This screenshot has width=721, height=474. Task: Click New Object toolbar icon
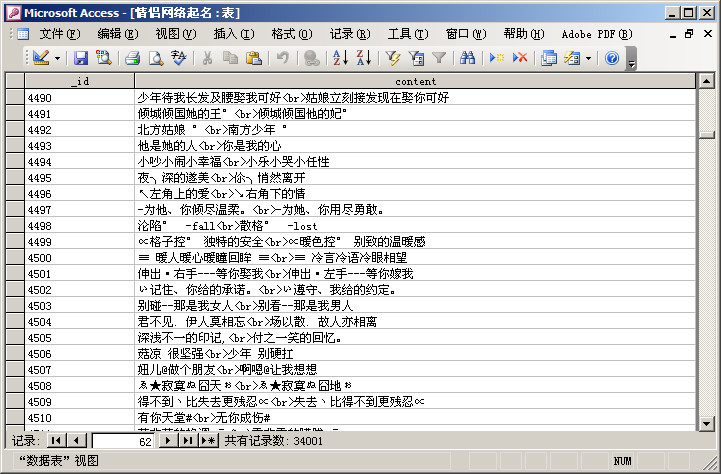[572, 58]
